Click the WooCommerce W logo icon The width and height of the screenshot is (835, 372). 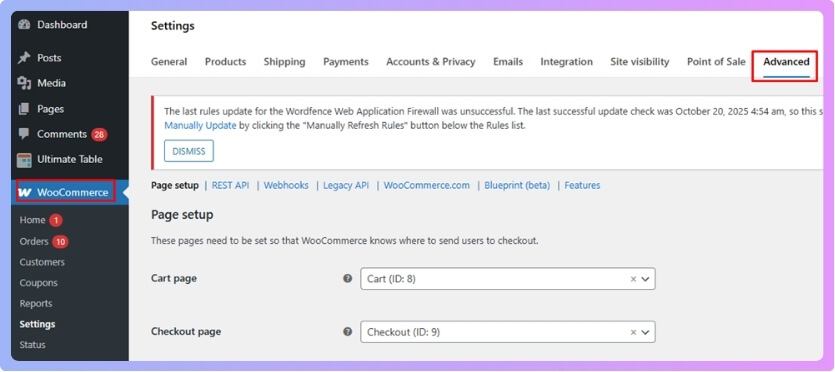[25, 193]
